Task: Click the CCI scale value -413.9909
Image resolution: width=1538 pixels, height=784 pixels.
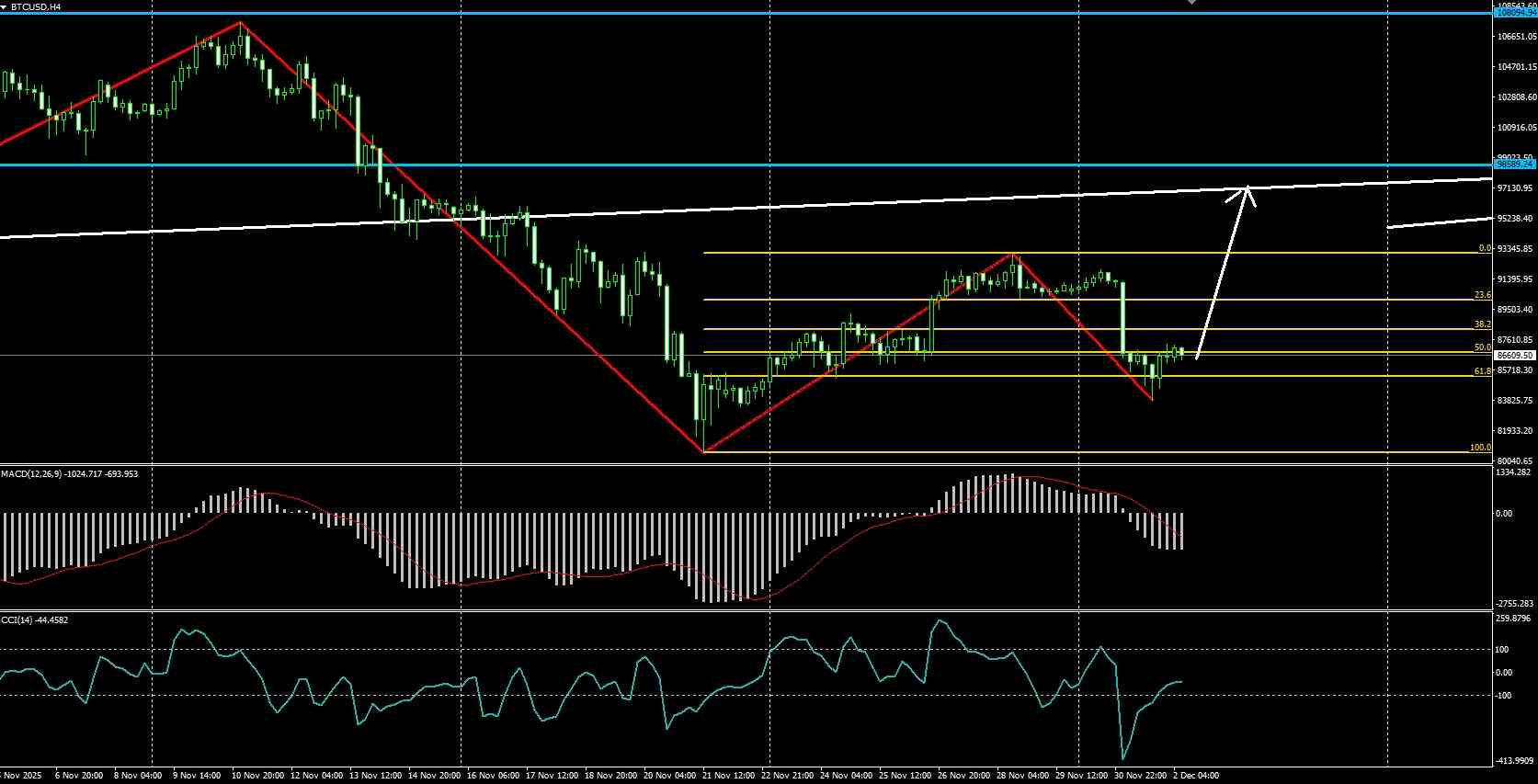Action: 1515,761
